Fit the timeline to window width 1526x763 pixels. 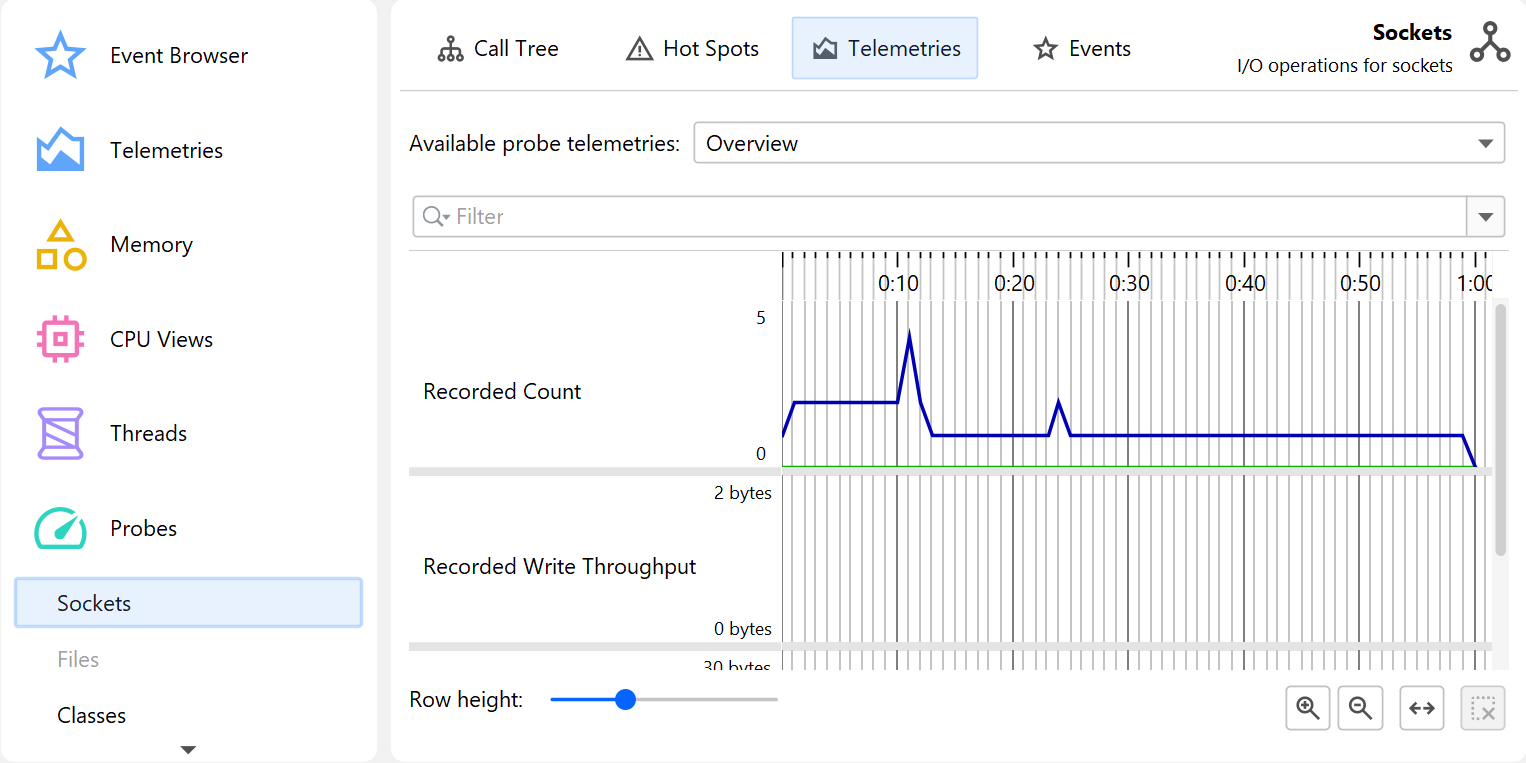(x=1421, y=708)
